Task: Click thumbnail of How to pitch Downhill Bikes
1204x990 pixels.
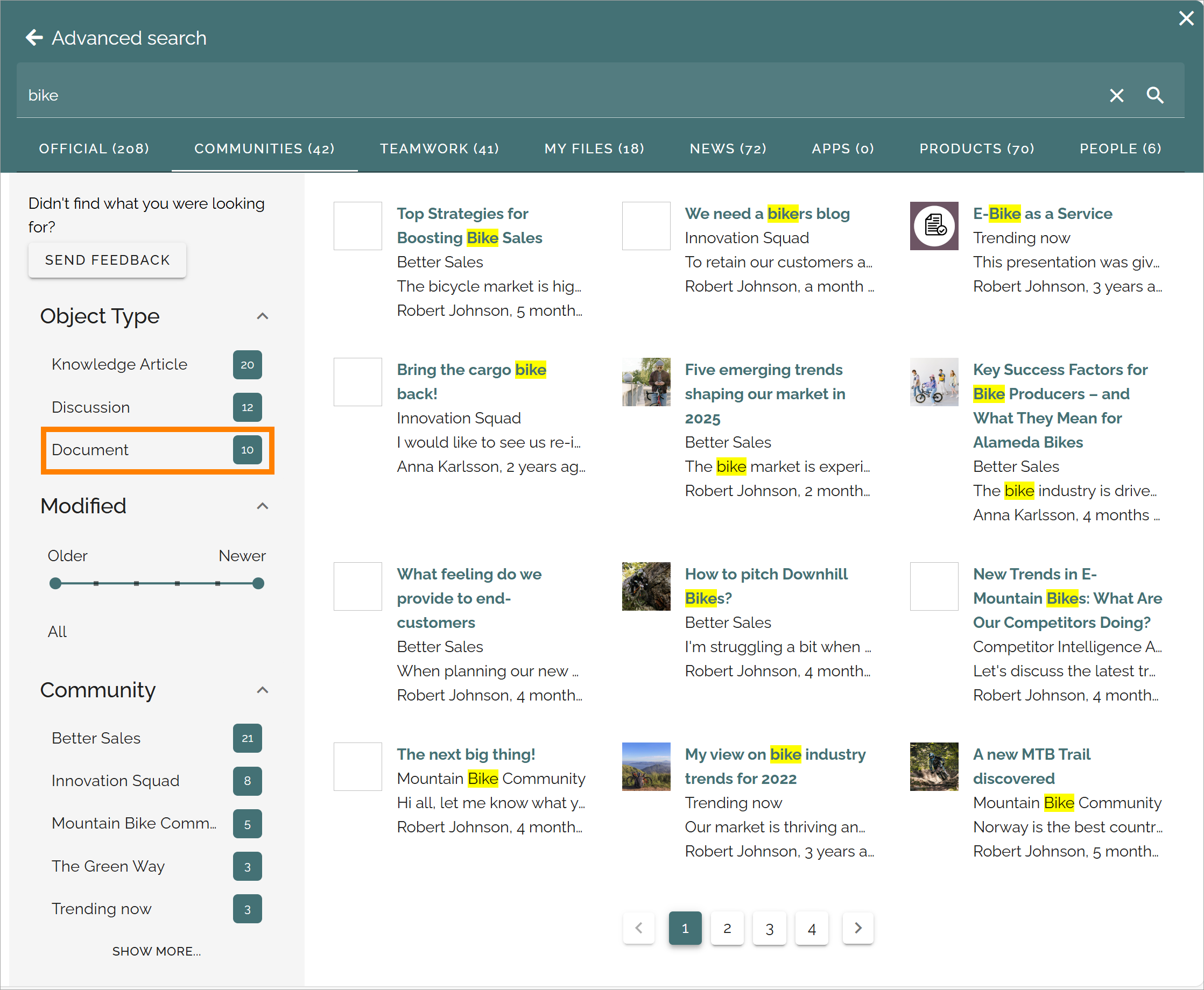Action: [646, 586]
